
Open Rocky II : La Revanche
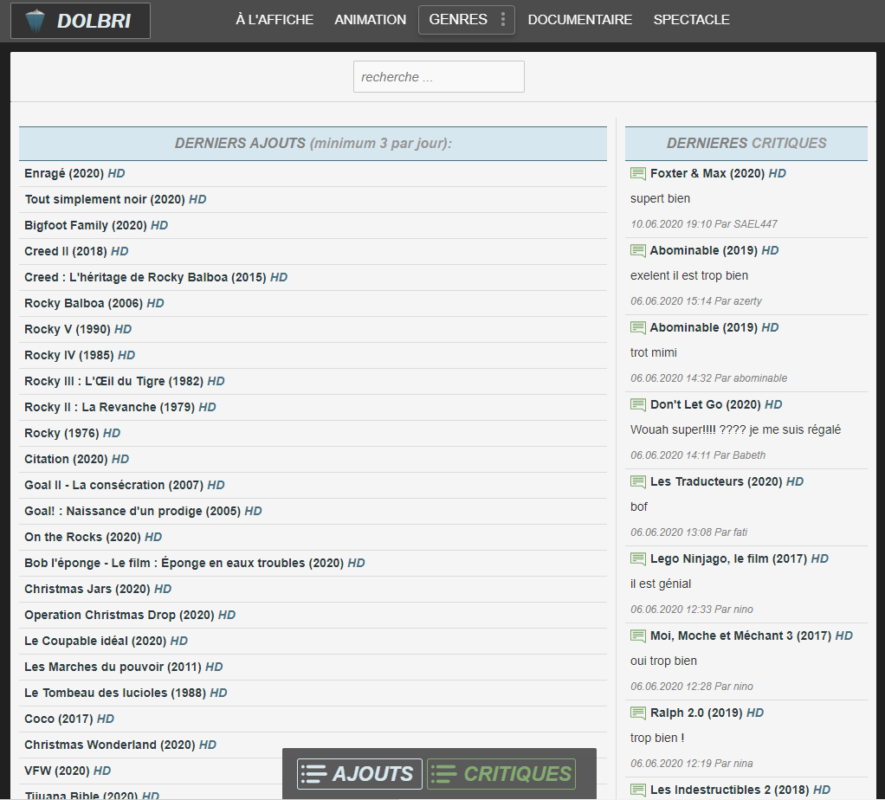pyautogui.click(x=120, y=407)
